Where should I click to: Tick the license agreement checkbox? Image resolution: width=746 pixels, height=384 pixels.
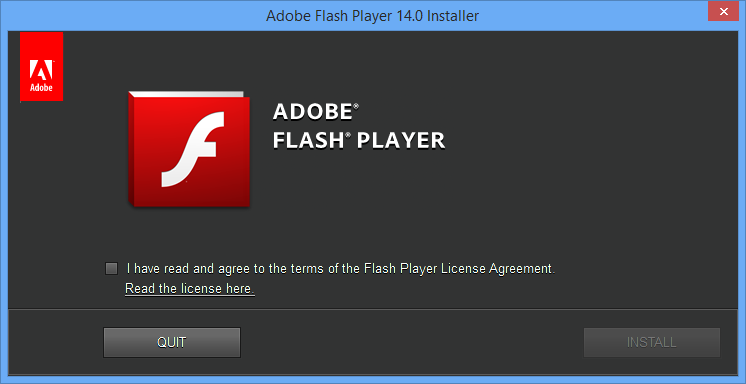(x=111, y=269)
